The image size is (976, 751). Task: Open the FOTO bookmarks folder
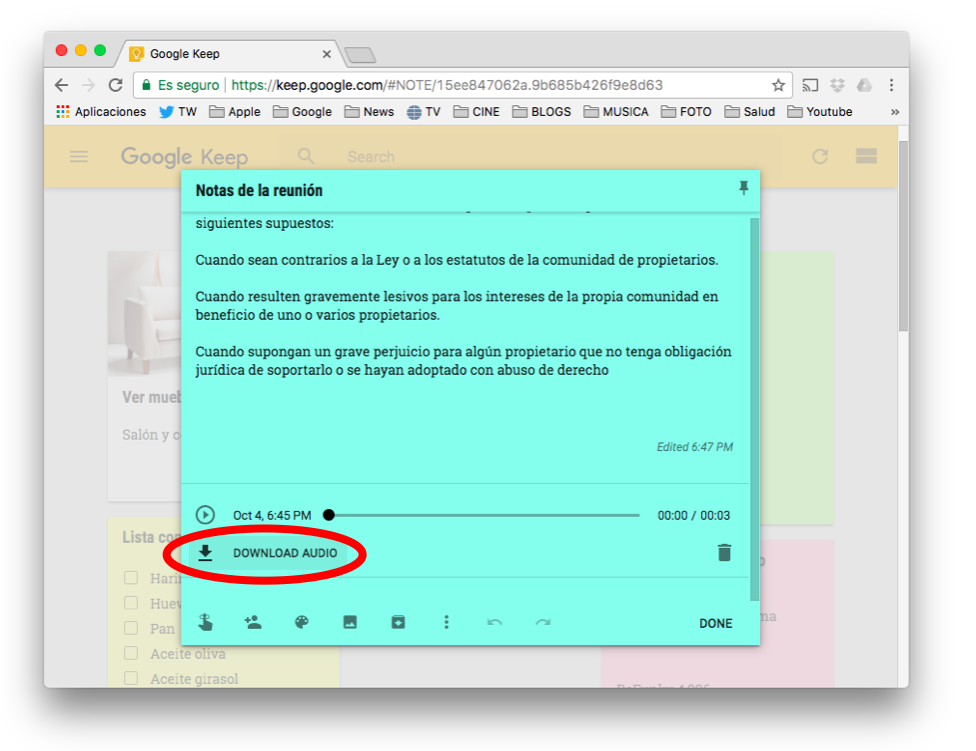(x=686, y=112)
